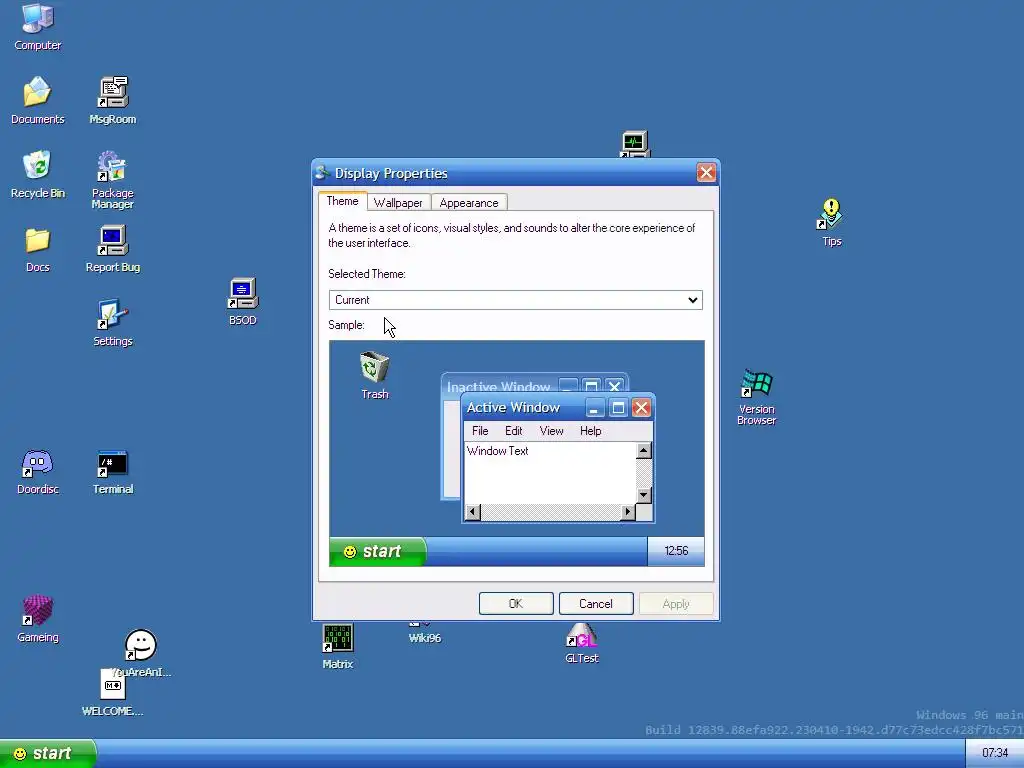Image resolution: width=1024 pixels, height=768 pixels.
Task: Open the Docs folder icon
Action: coord(37,249)
